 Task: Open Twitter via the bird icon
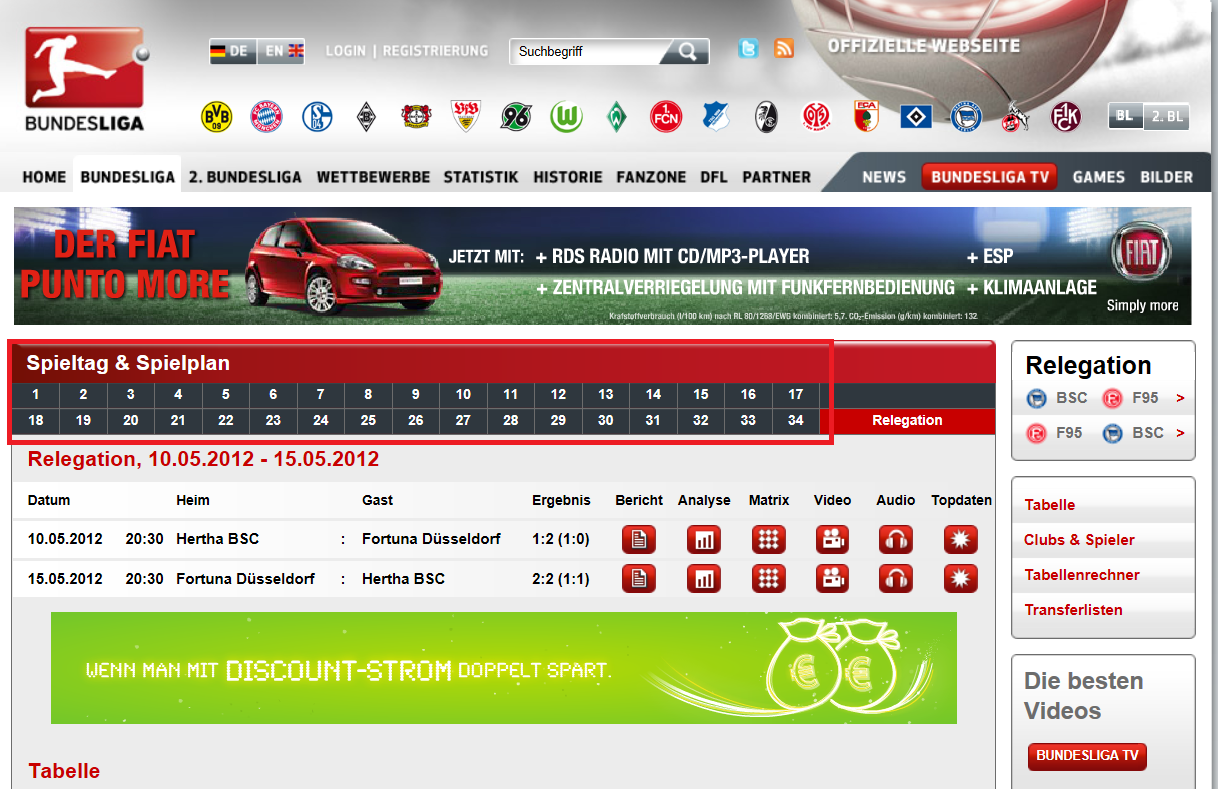tap(748, 48)
